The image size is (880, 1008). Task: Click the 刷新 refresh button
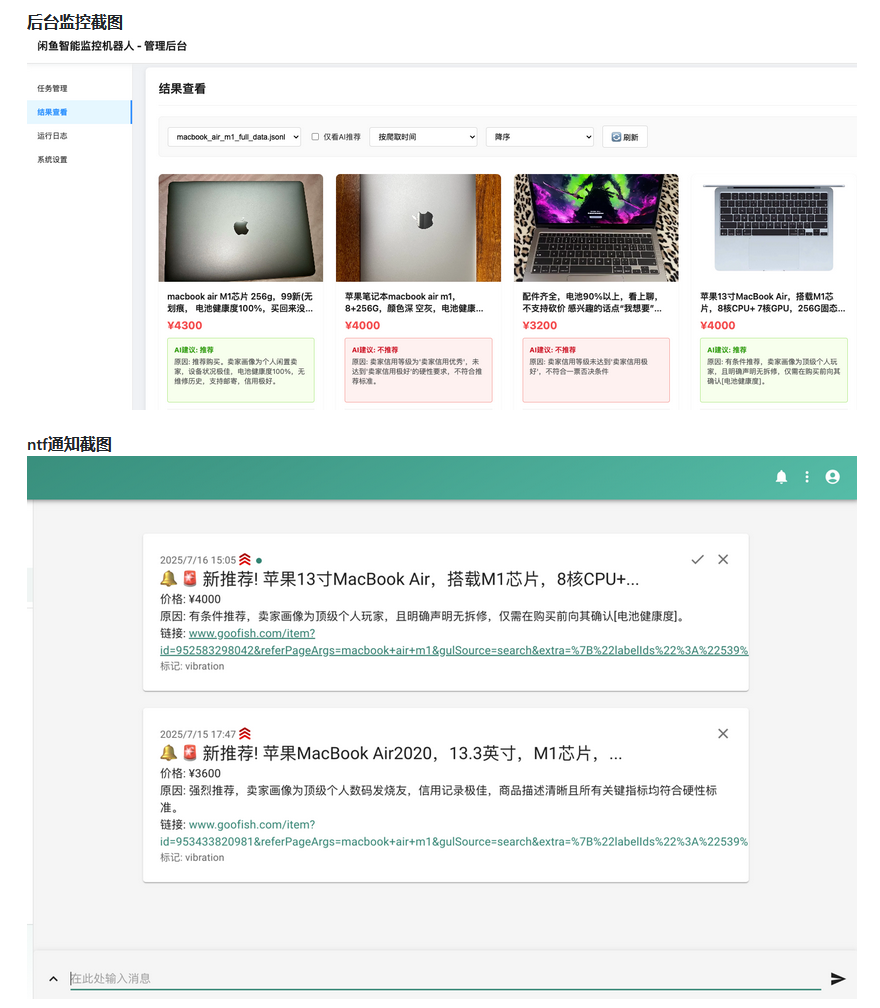624,137
